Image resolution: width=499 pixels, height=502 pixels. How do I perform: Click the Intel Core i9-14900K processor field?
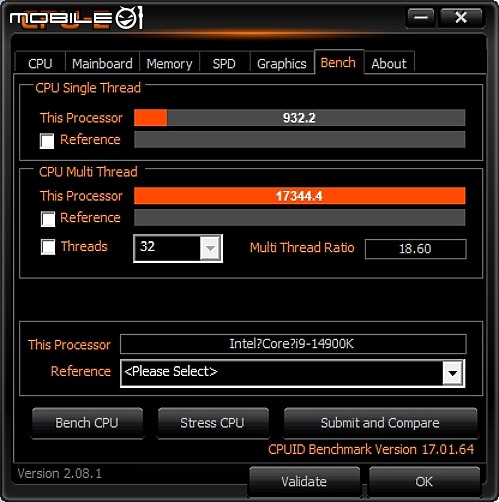point(293,344)
